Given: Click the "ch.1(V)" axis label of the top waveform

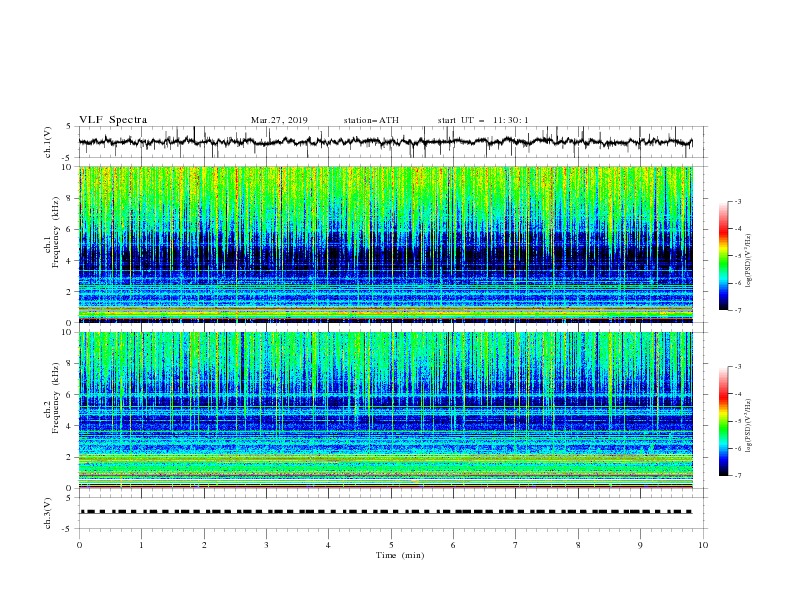Looking at the screenshot, I should tap(48, 142).
